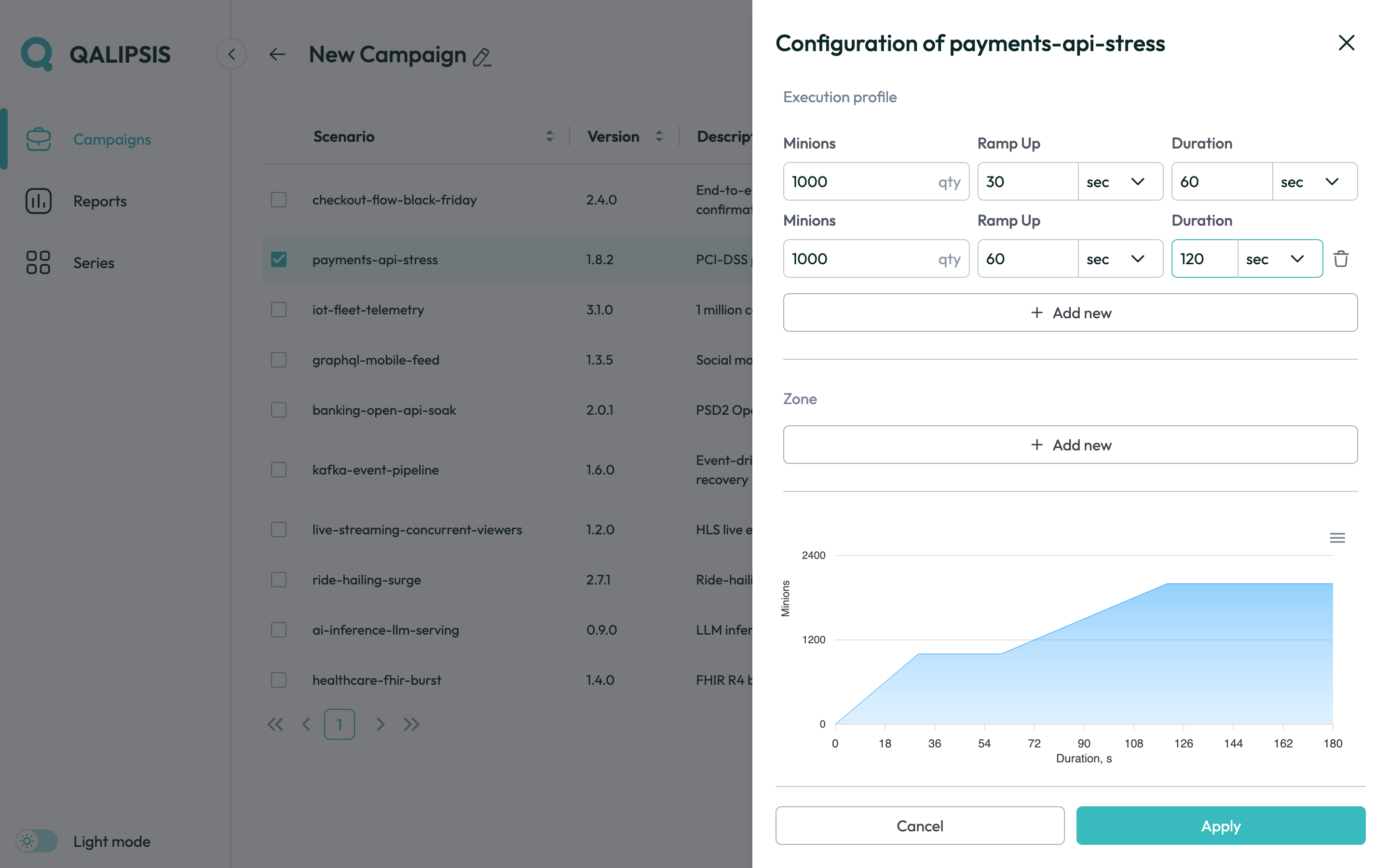
Task: Focus first stage Ramp Up field 30
Action: [1027, 181]
